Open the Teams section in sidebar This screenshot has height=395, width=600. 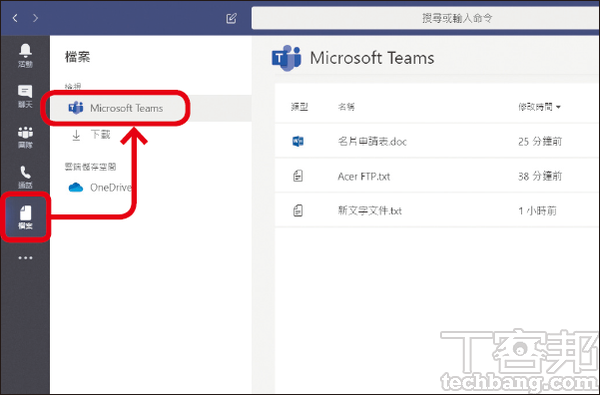click(25, 137)
